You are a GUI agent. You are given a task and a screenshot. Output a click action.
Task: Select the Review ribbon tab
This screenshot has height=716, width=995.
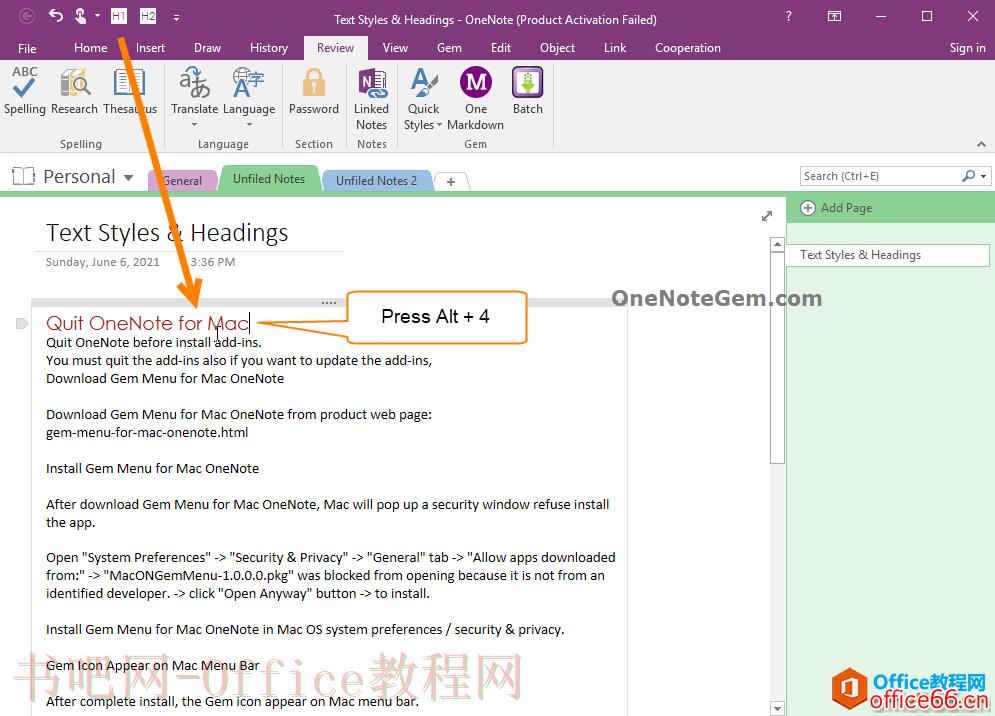(x=335, y=48)
